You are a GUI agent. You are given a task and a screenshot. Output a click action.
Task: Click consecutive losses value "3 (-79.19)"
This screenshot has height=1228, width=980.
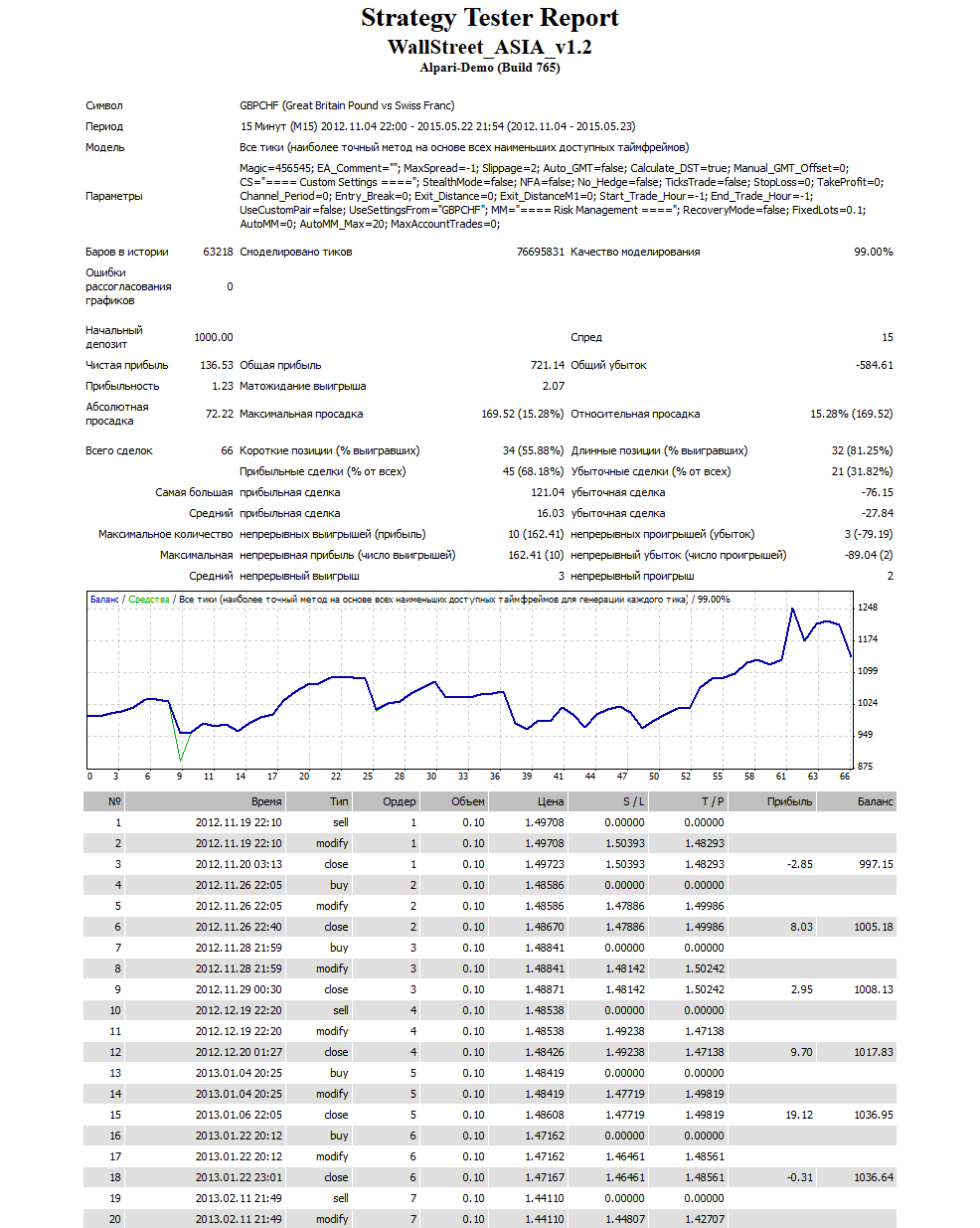(x=869, y=534)
